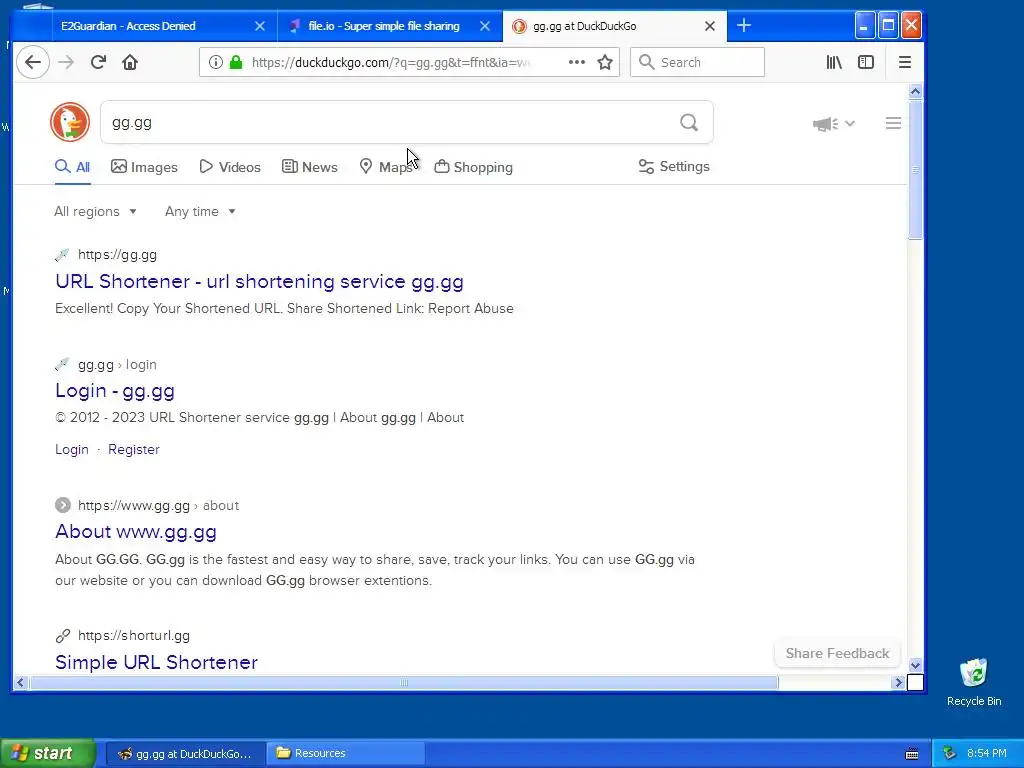Open URL Shortener gg.gg result

pyautogui.click(x=259, y=281)
